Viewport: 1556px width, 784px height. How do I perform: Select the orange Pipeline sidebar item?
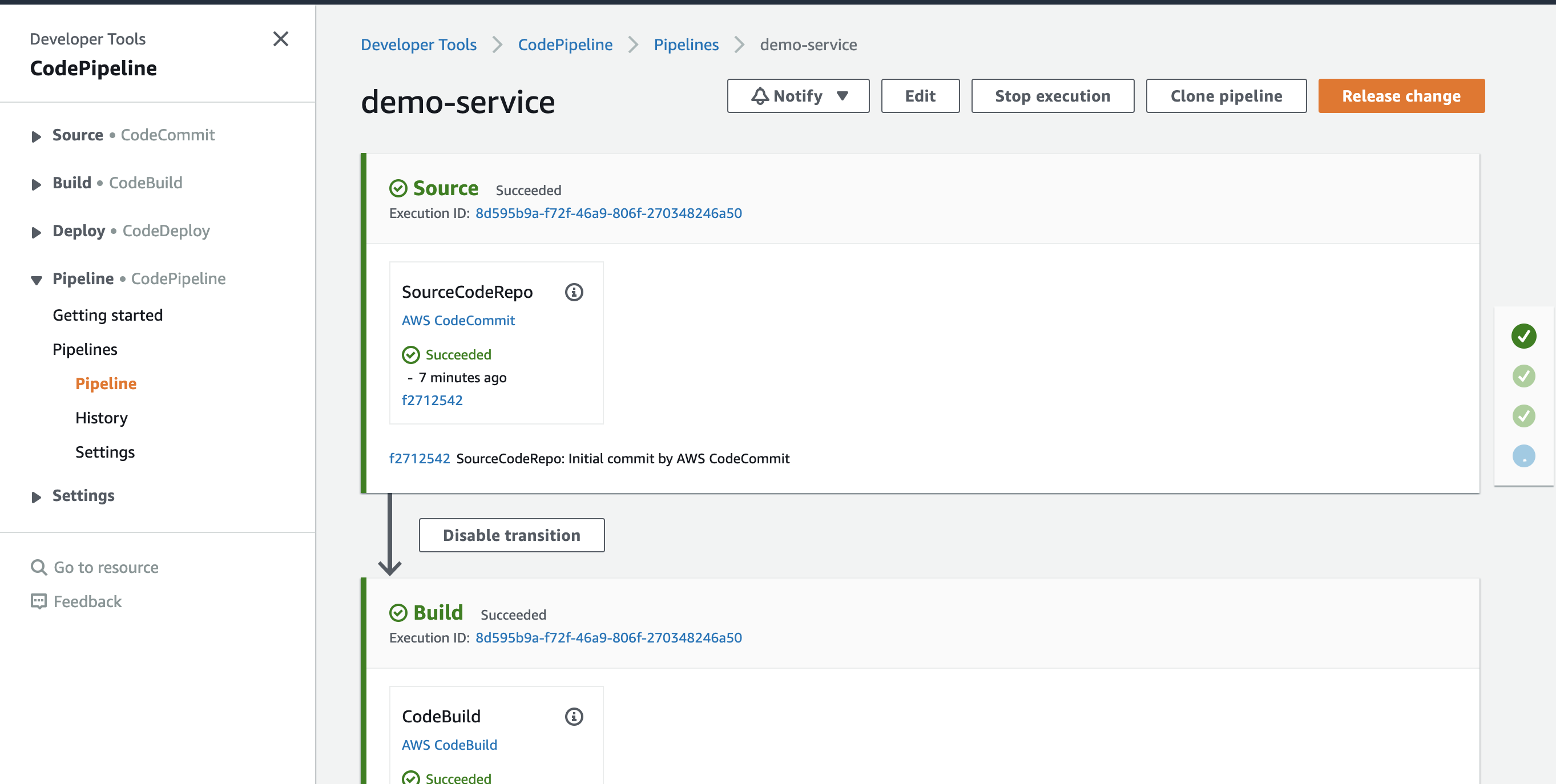[106, 383]
